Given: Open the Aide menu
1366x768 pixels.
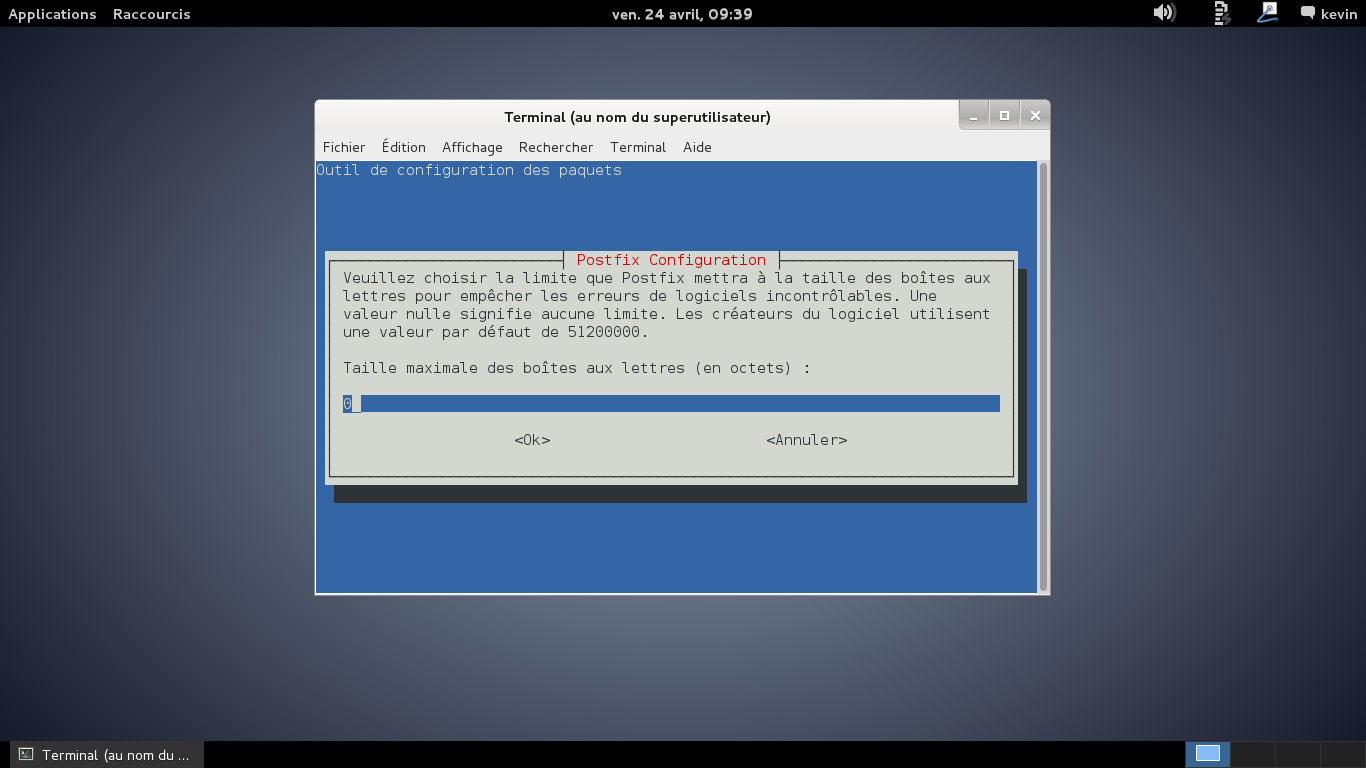Looking at the screenshot, I should [697, 147].
